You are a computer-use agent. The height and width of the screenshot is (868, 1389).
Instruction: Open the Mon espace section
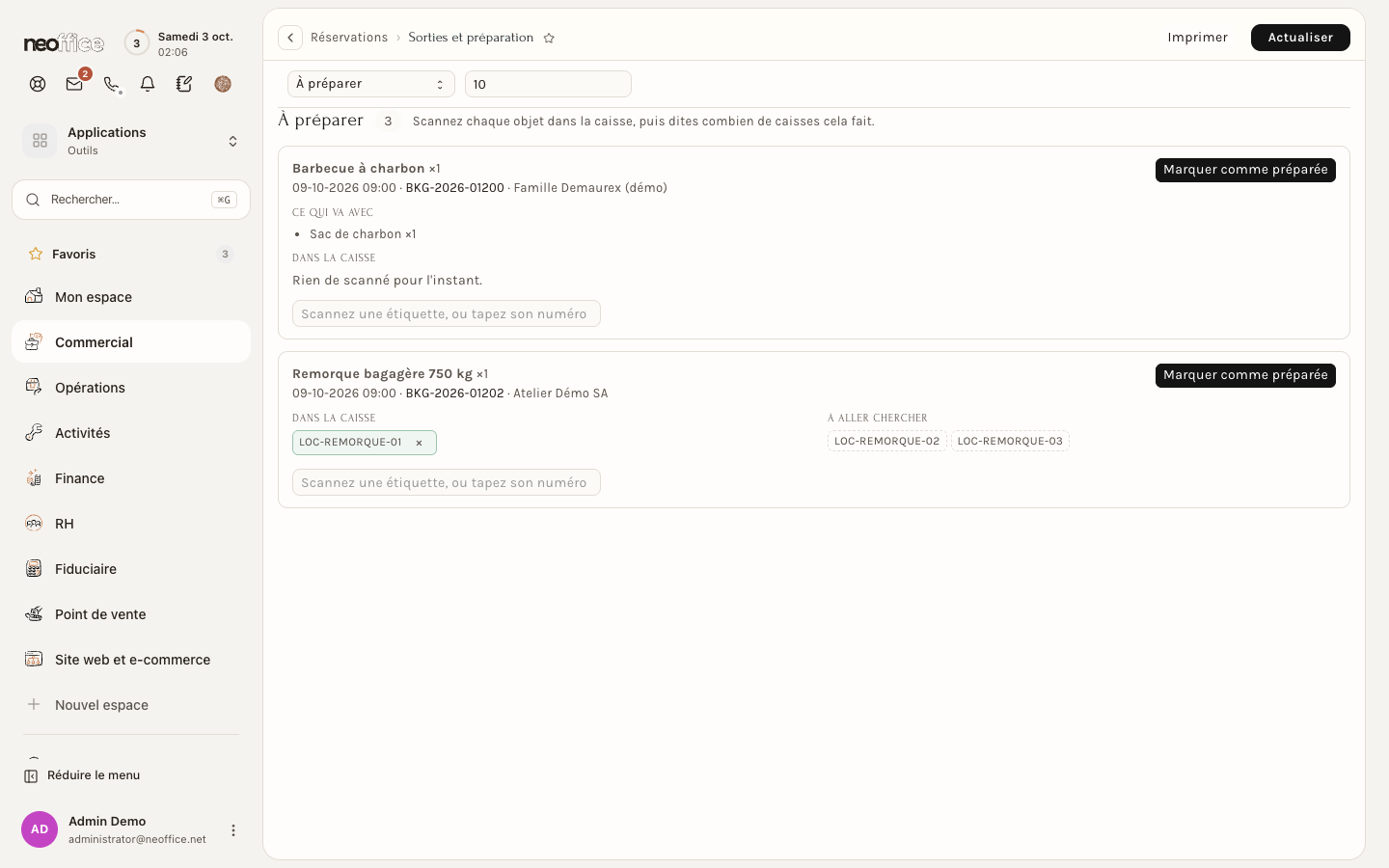131,297
